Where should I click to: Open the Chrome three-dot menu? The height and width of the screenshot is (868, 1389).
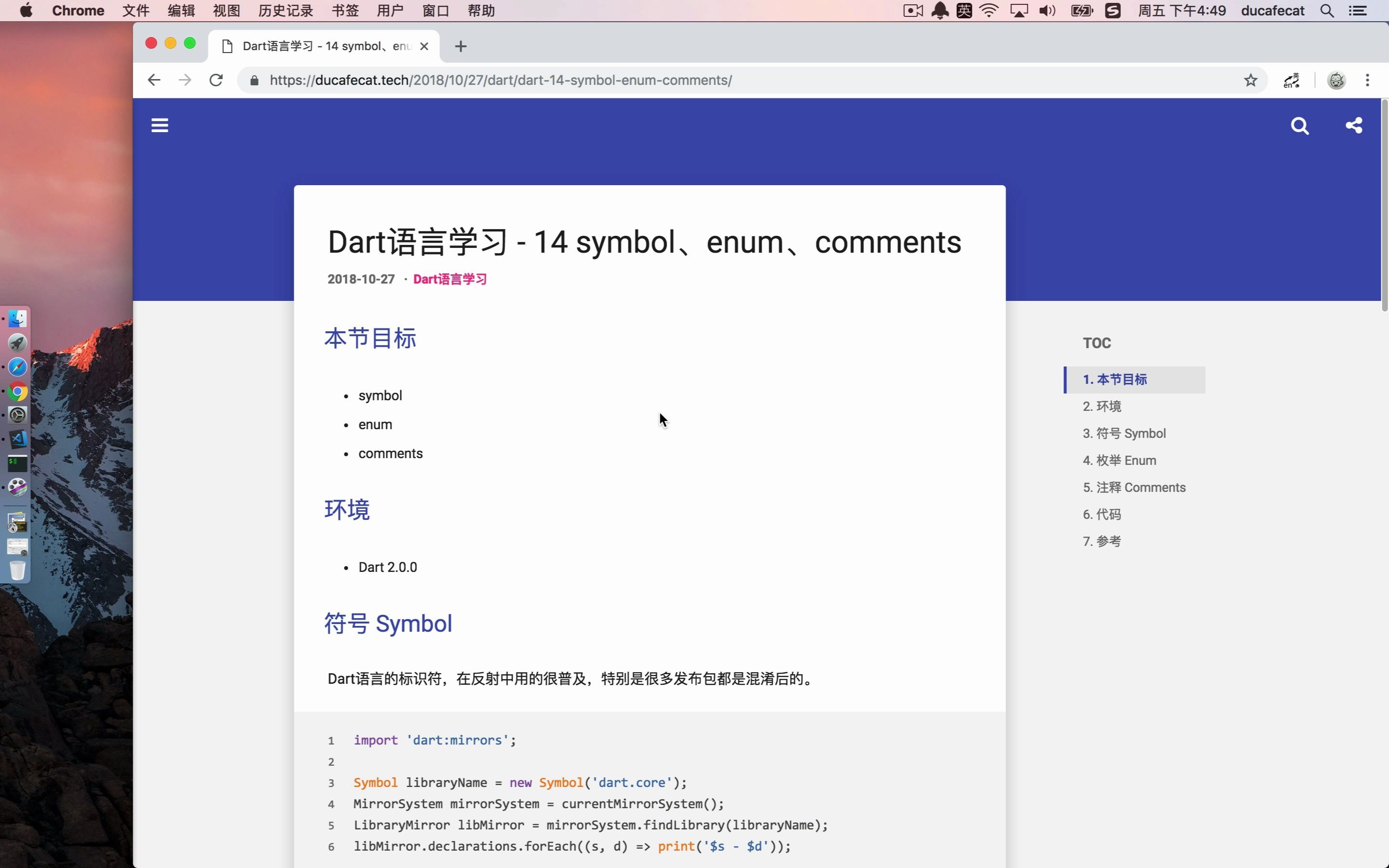[x=1367, y=81]
